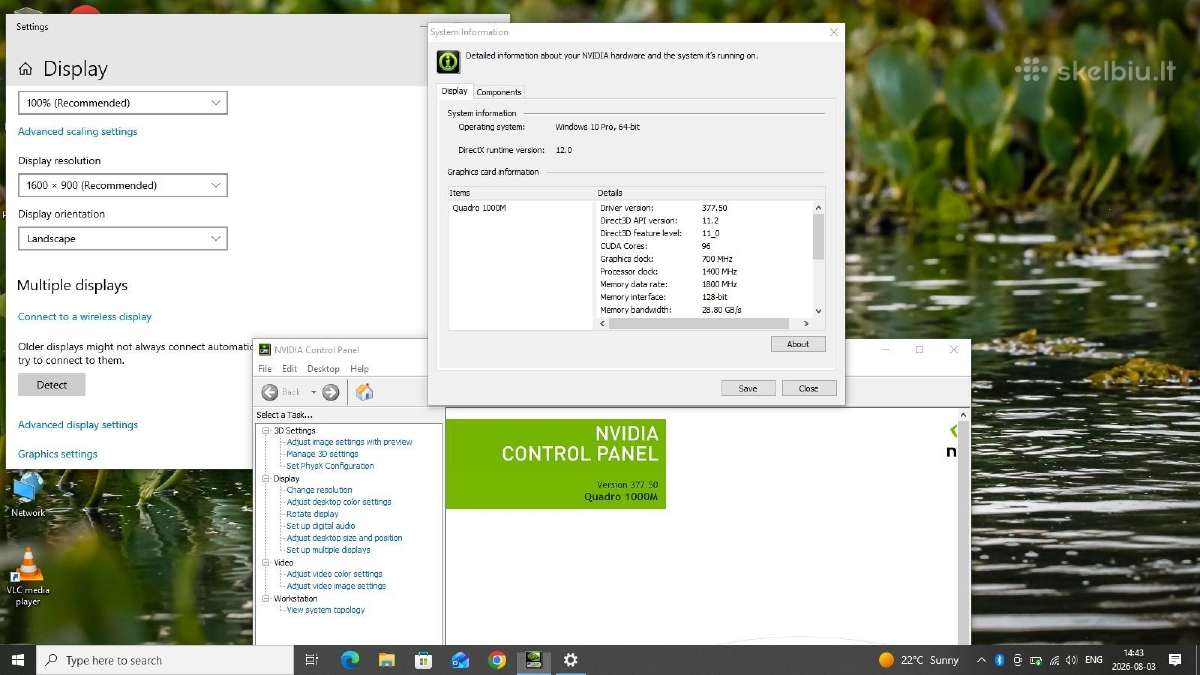Click the Details list scroll up arrow
Screen dimensions: 1200x675
click(819, 207)
